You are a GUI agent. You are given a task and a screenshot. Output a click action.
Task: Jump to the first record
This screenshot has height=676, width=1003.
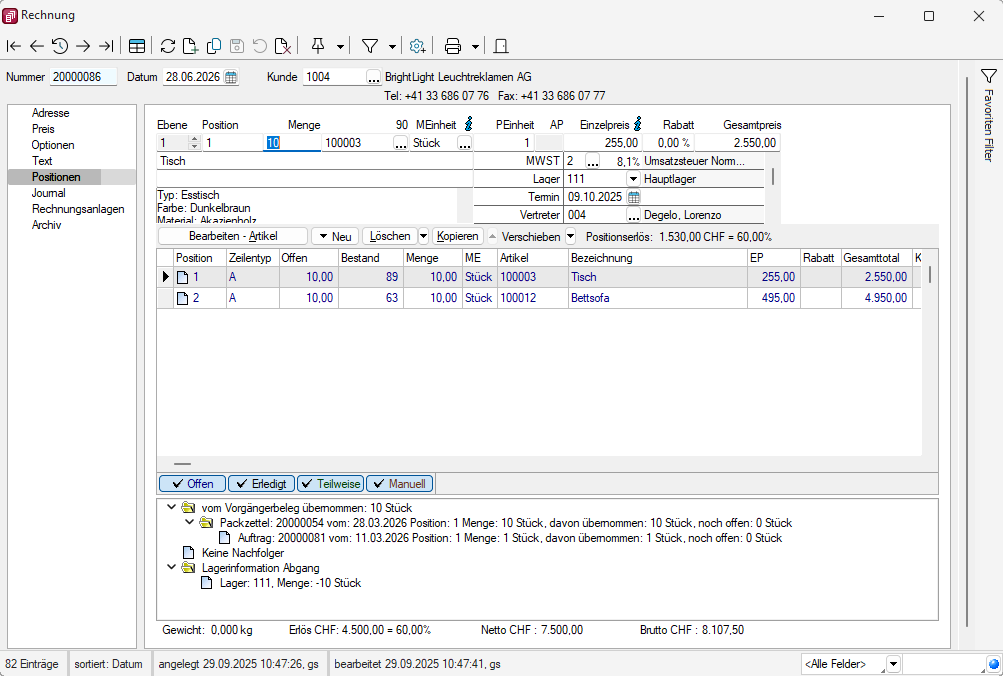[14, 46]
